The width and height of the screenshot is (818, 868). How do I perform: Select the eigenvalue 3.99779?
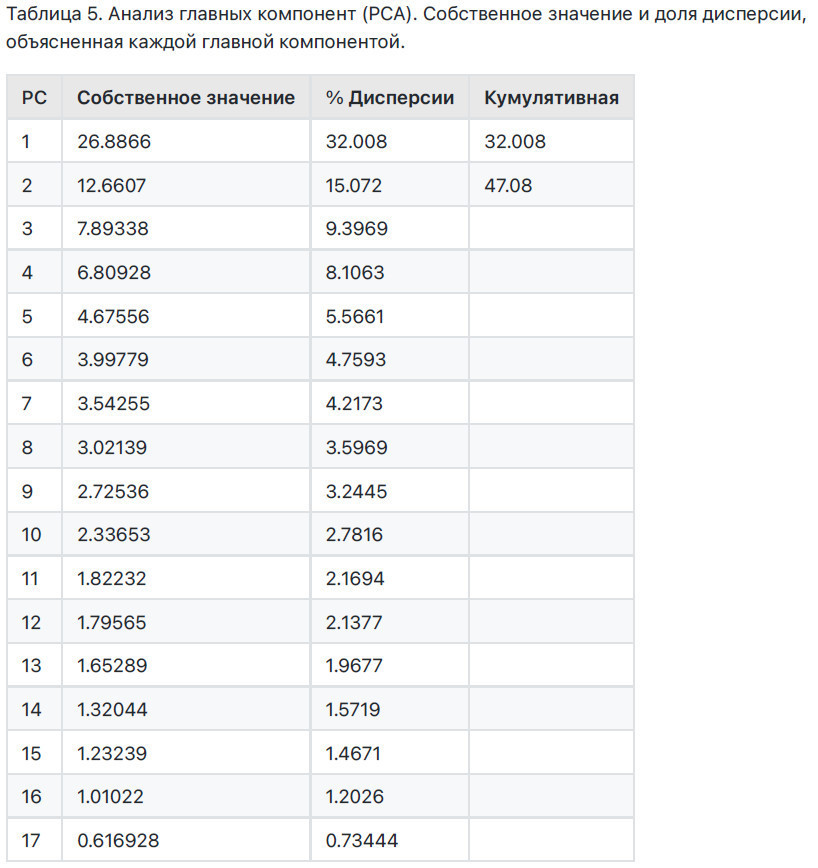point(113,360)
